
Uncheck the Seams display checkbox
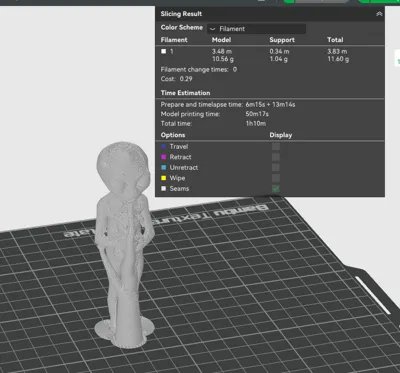point(276,188)
